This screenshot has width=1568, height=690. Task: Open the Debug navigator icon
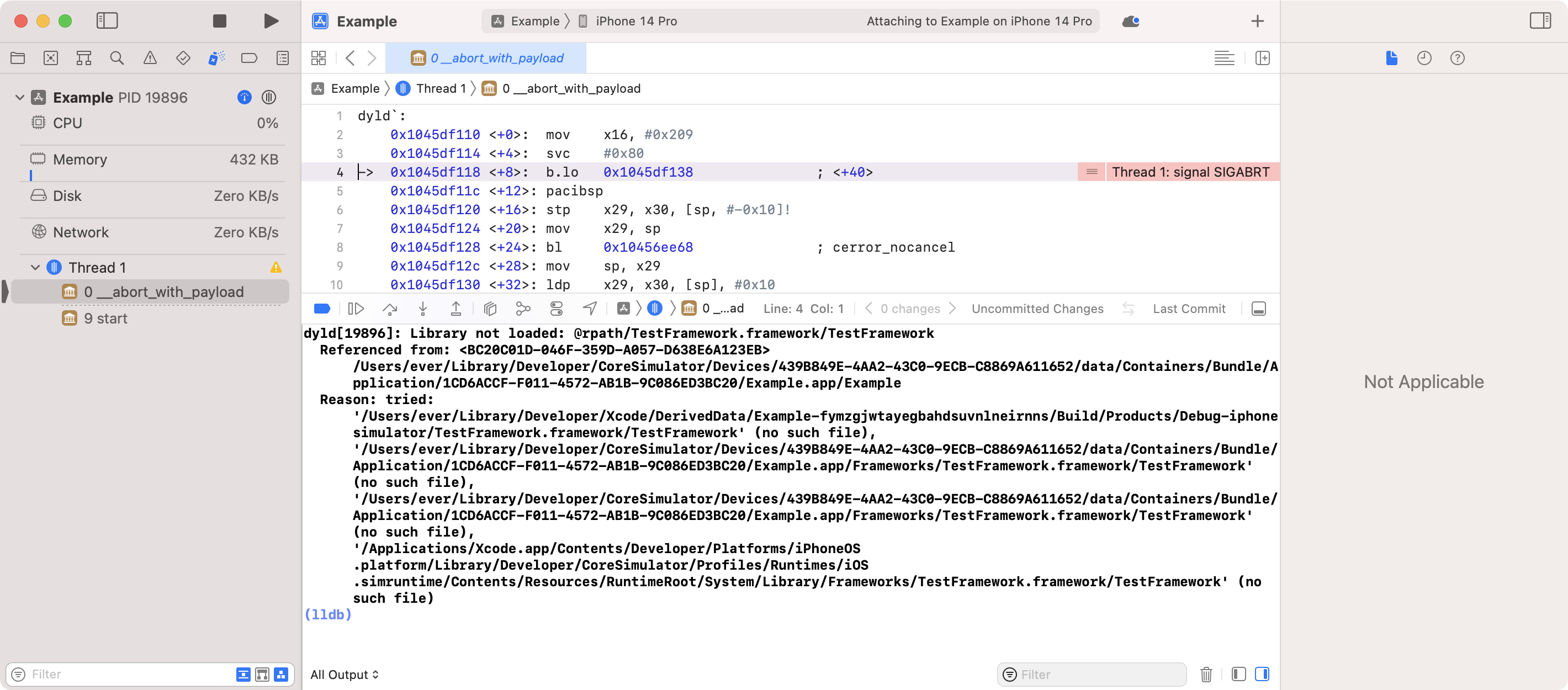pos(216,59)
